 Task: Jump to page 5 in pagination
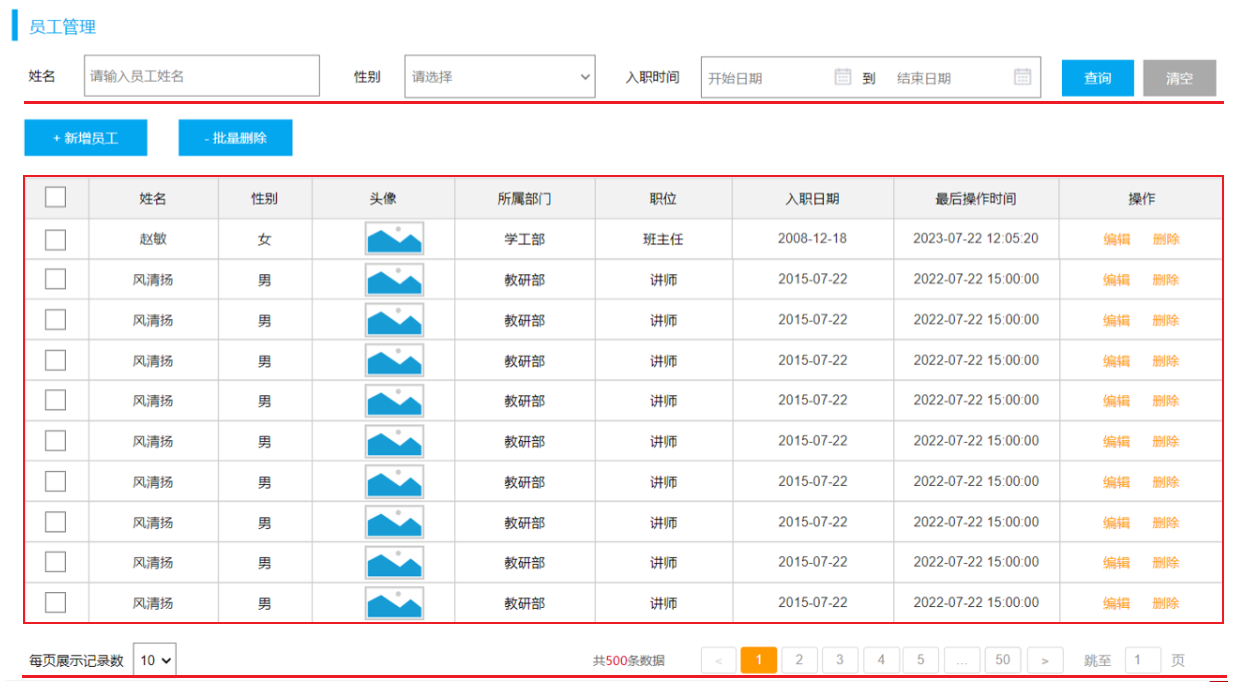921,660
